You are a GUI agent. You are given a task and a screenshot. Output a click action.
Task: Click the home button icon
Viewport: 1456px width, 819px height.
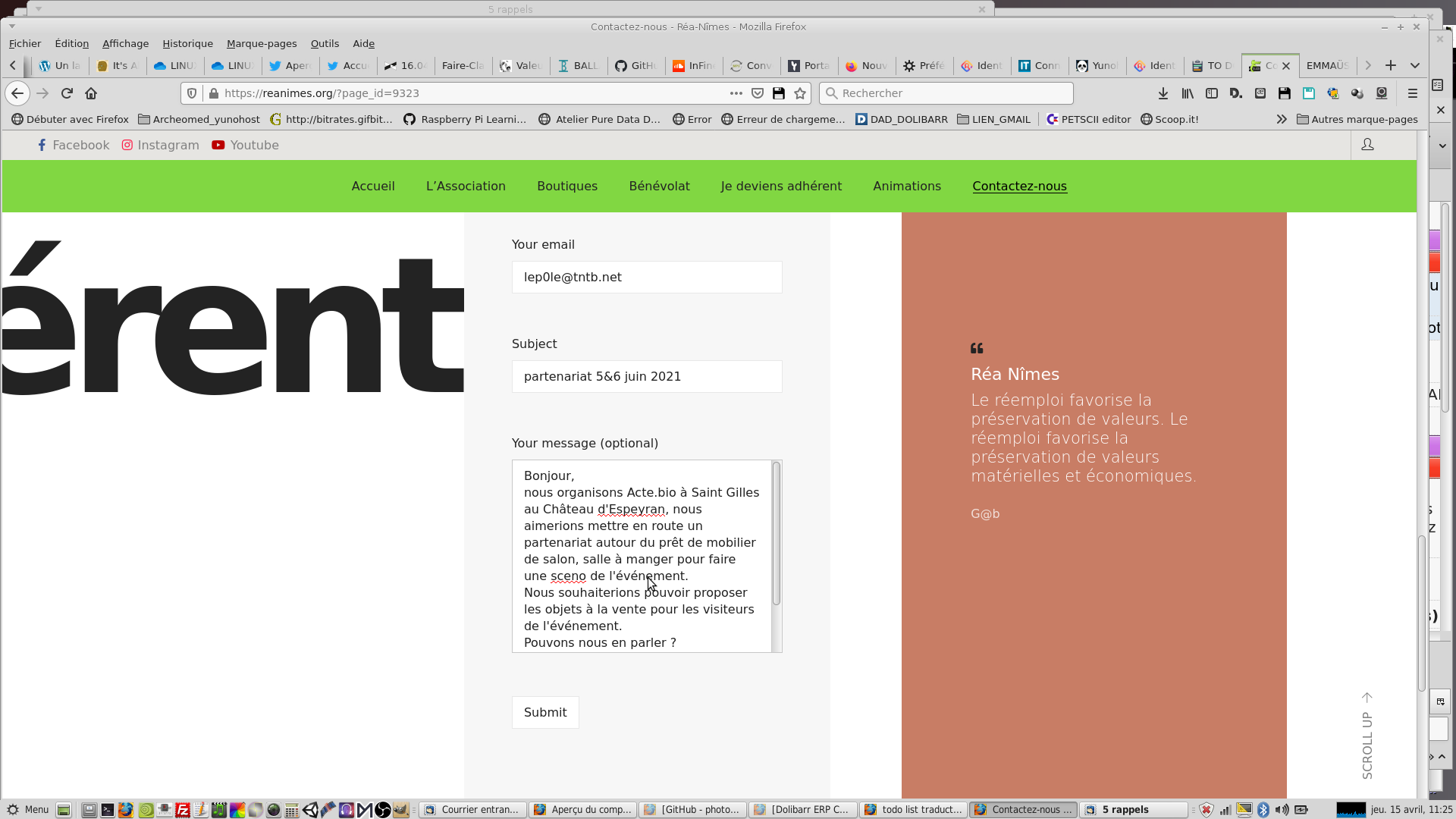click(x=91, y=93)
